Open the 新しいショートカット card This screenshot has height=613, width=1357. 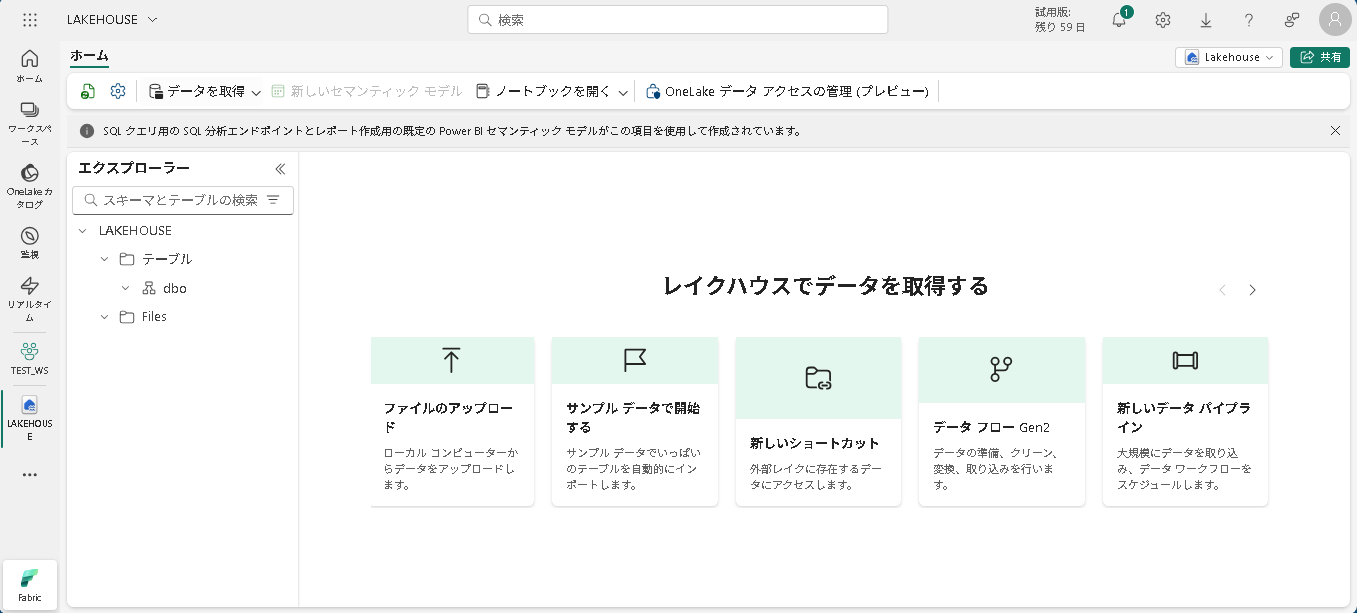pyautogui.click(x=818, y=421)
